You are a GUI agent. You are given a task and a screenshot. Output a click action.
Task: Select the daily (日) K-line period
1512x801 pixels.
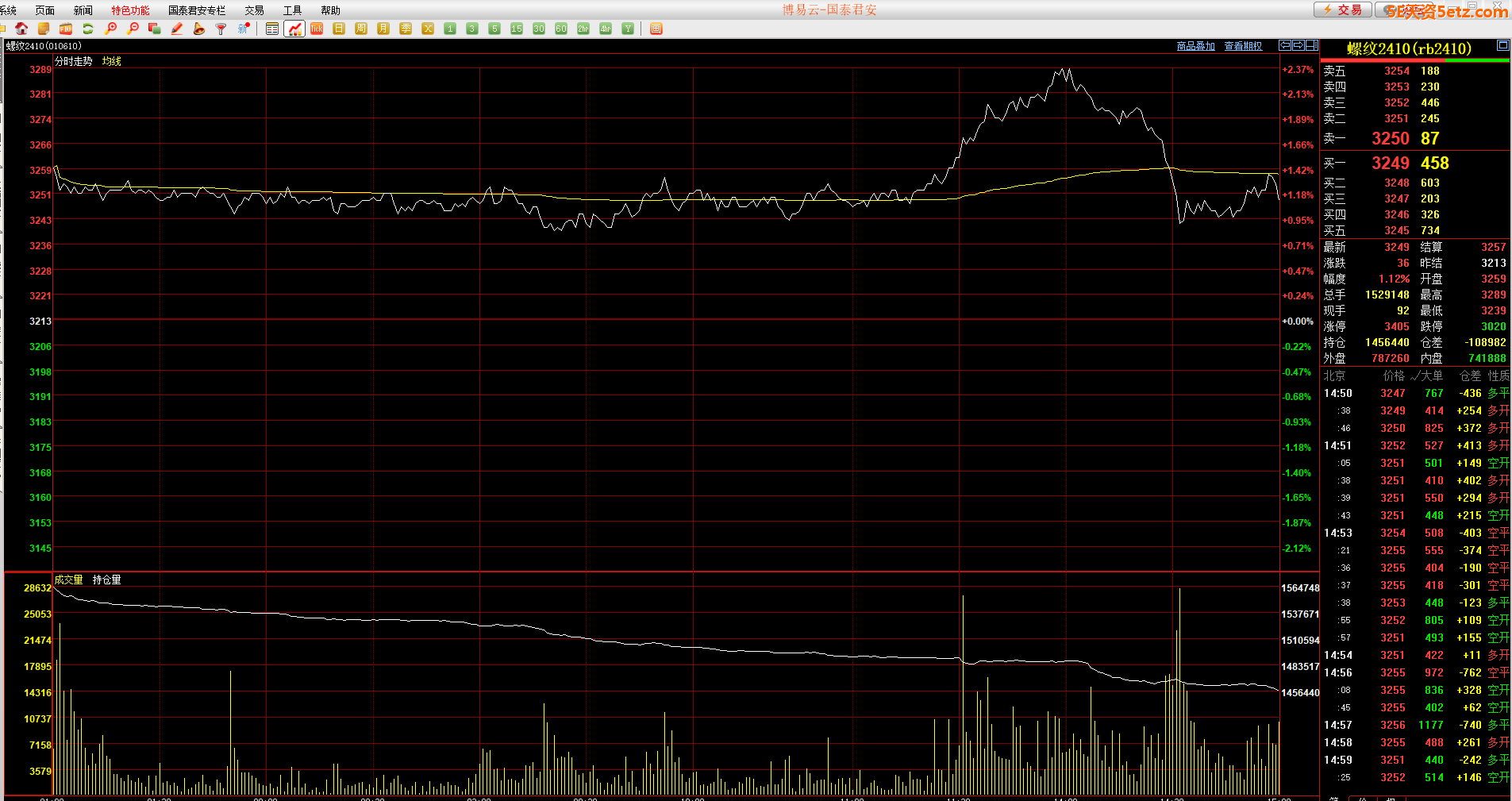[339, 29]
